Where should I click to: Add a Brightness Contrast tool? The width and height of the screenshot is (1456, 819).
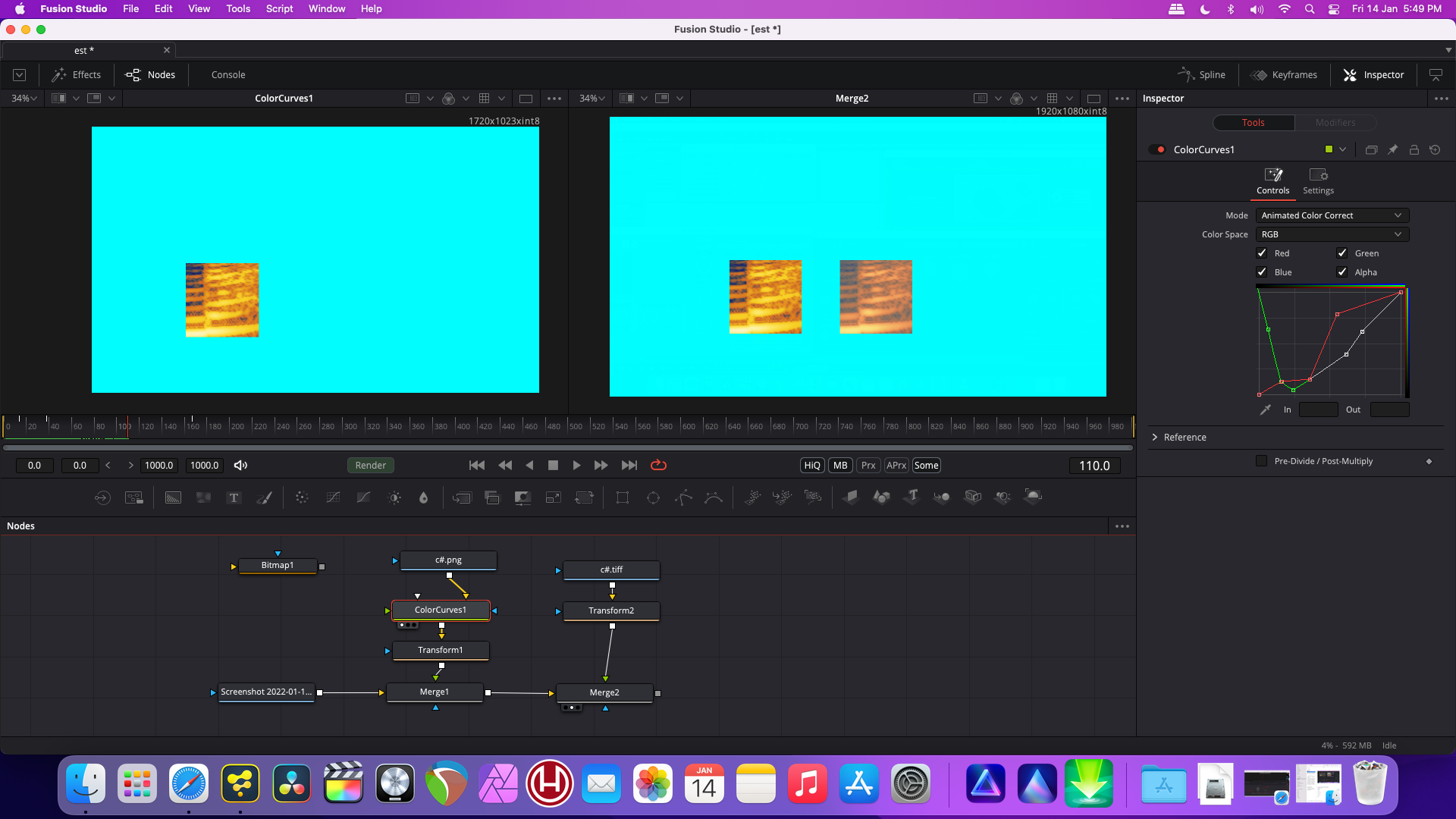(394, 497)
